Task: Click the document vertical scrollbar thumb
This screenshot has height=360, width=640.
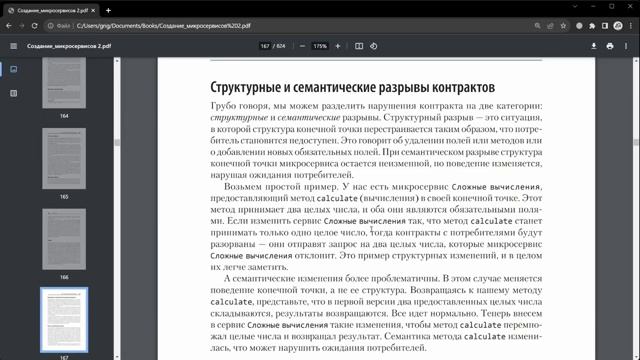Action: (x=636, y=142)
